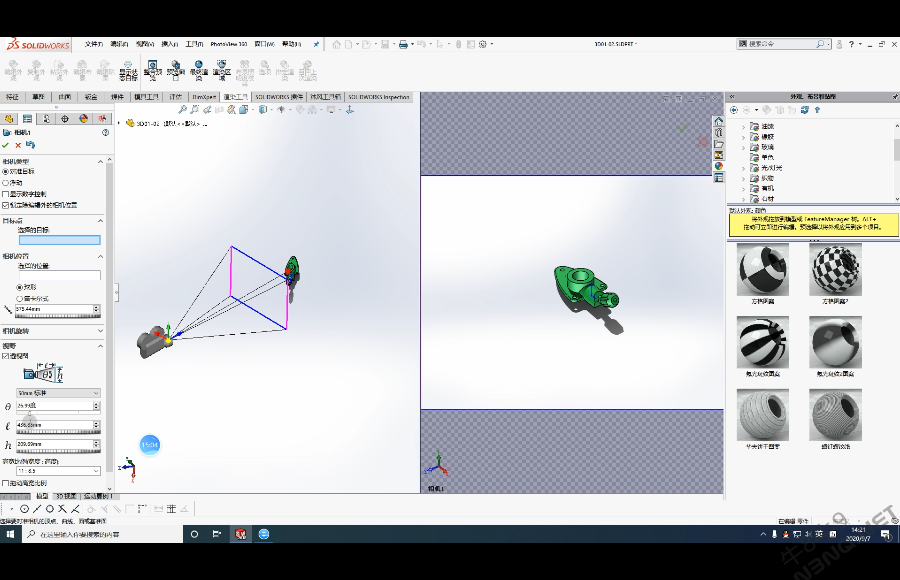Click field of view angle slider
This screenshot has height=580, width=900.
pyautogui.click(x=58, y=412)
